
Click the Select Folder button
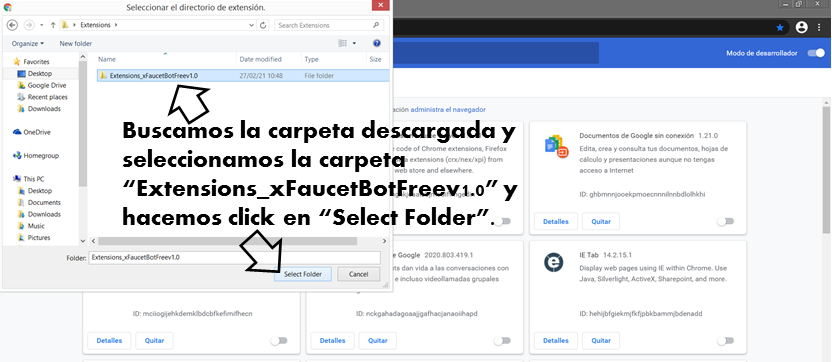303,274
